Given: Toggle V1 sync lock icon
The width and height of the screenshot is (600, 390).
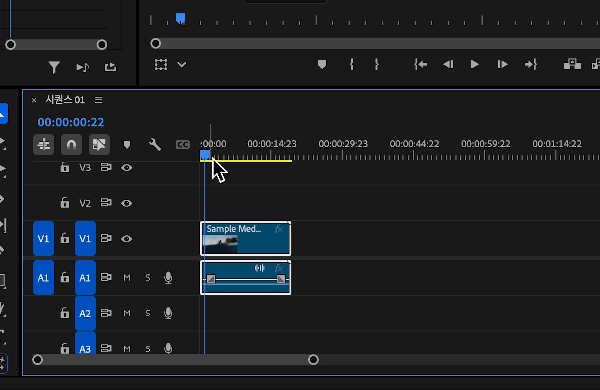Looking at the screenshot, I should 106,238.
